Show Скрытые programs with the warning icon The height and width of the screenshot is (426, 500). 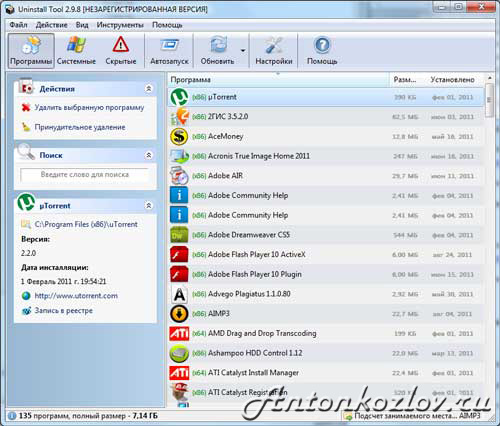tap(121, 51)
